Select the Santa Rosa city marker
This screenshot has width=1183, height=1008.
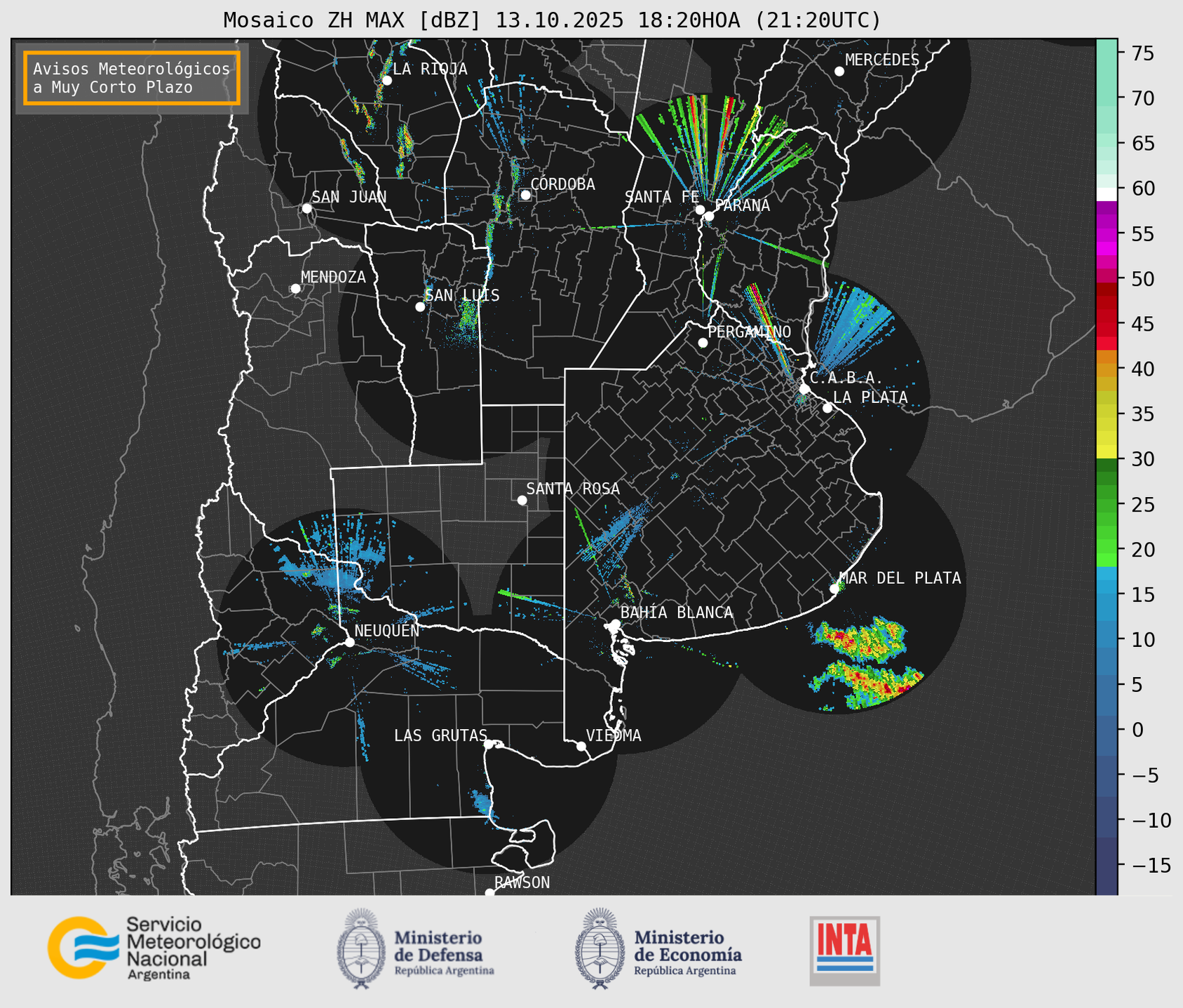[522, 500]
